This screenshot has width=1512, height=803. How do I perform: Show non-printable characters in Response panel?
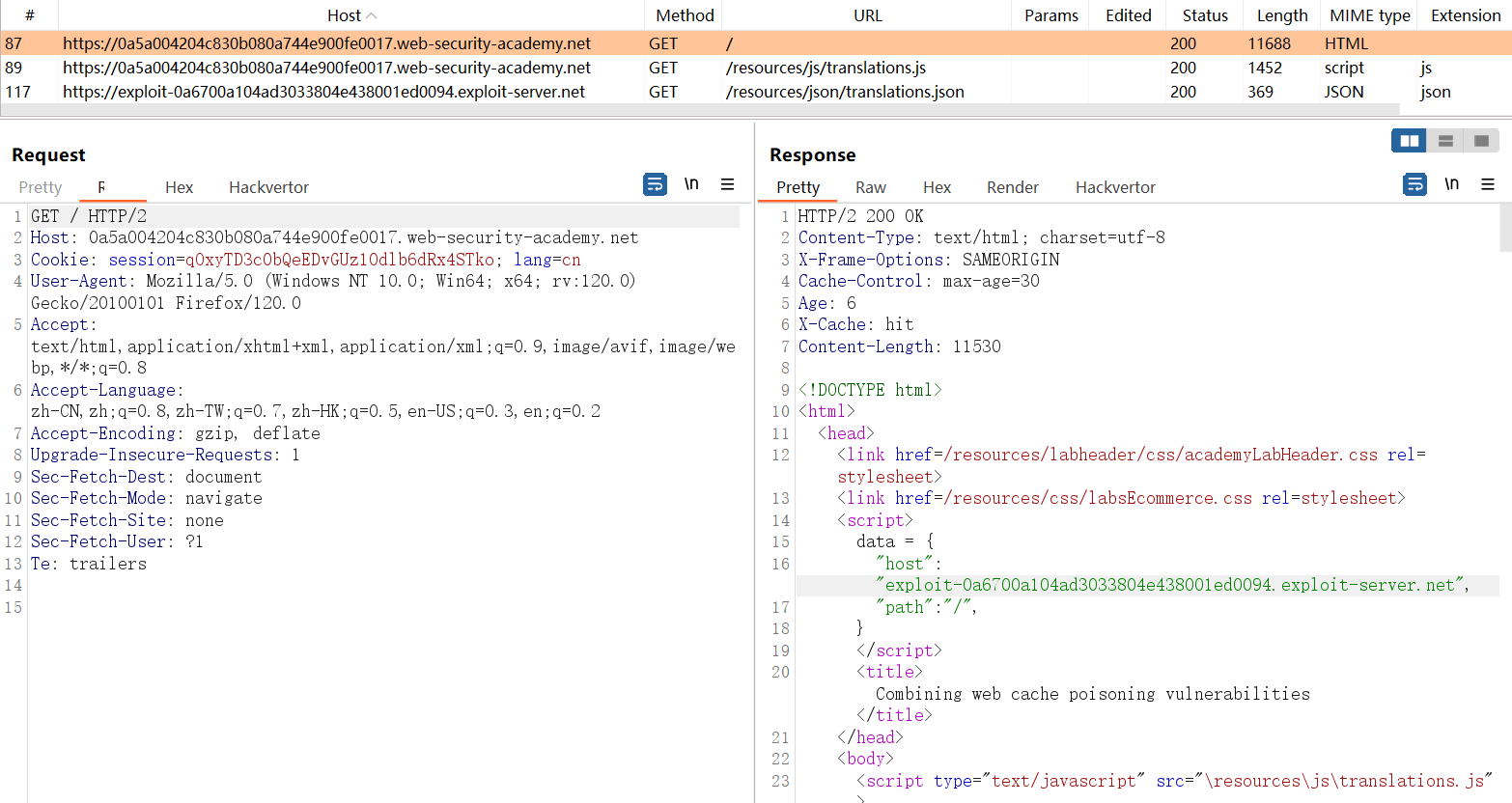point(1451,184)
